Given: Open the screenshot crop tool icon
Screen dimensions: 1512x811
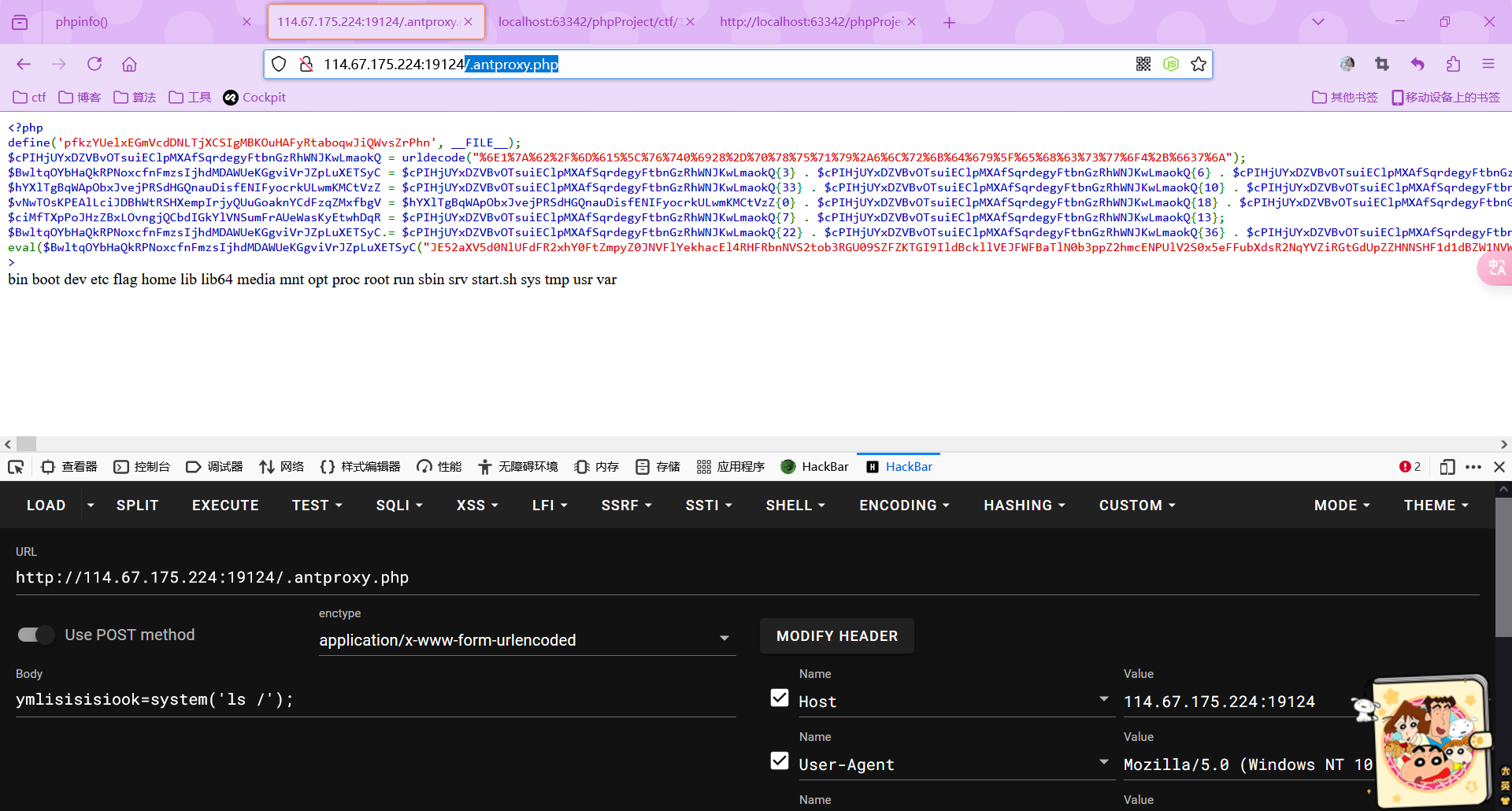Looking at the screenshot, I should [1382, 64].
